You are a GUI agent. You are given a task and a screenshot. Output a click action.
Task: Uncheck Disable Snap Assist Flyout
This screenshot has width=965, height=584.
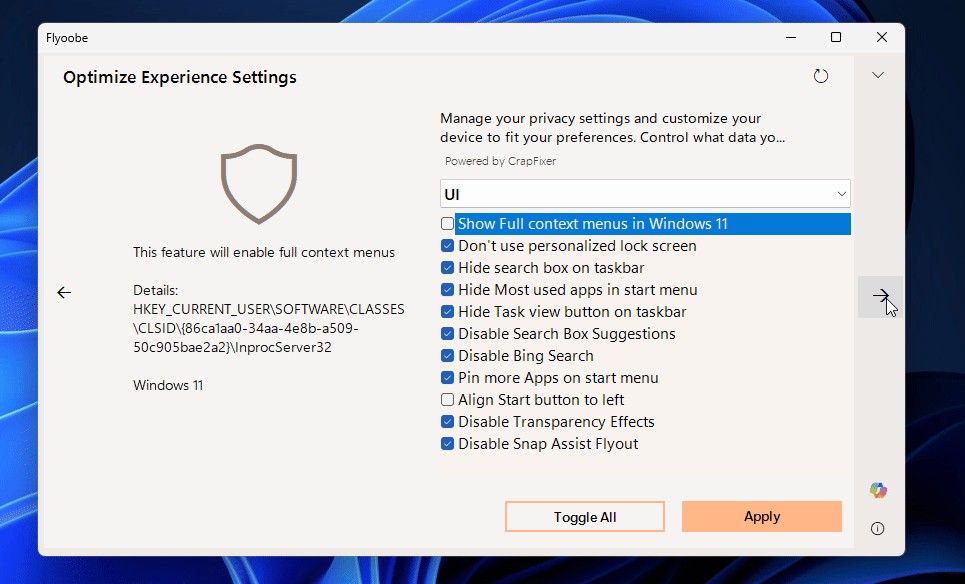pyautogui.click(x=448, y=444)
